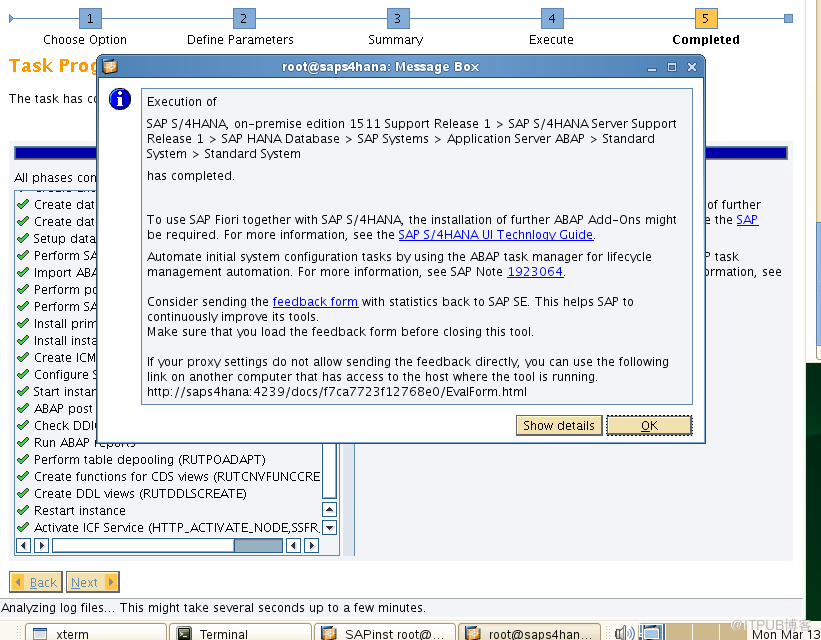Click the green check beside ABAP post
821x640 pixels.
pyautogui.click(x=23, y=408)
